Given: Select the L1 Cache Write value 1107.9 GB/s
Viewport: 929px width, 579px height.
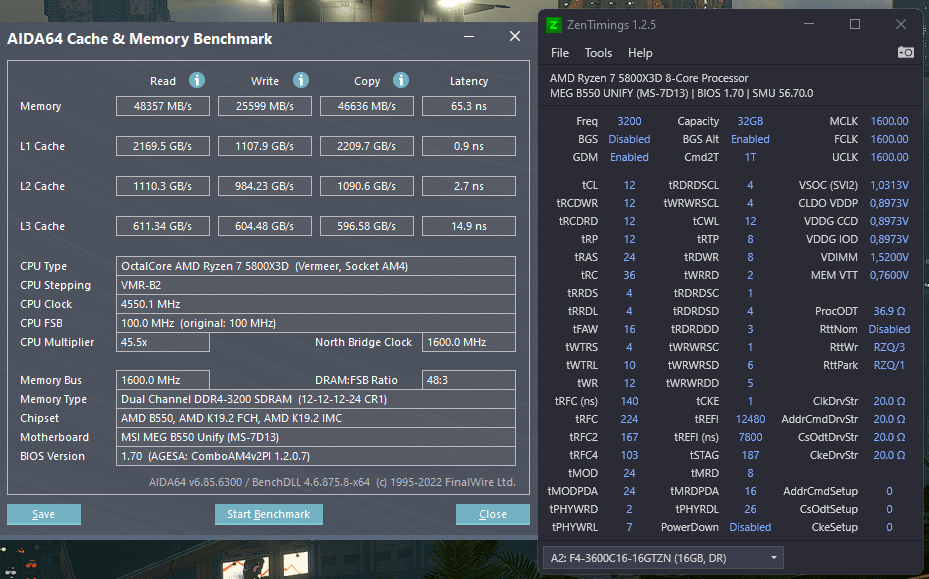Looking at the screenshot, I should [265, 146].
